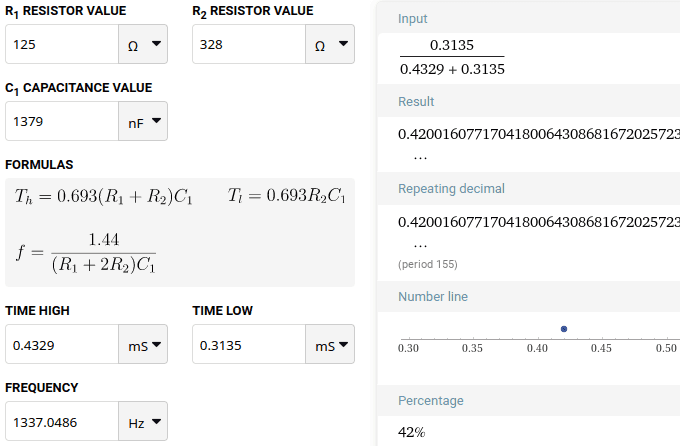This screenshot has height=446, width=680.
Task: Click the C1 CAPACITANCE VALUE label
Action: point(78,89)
